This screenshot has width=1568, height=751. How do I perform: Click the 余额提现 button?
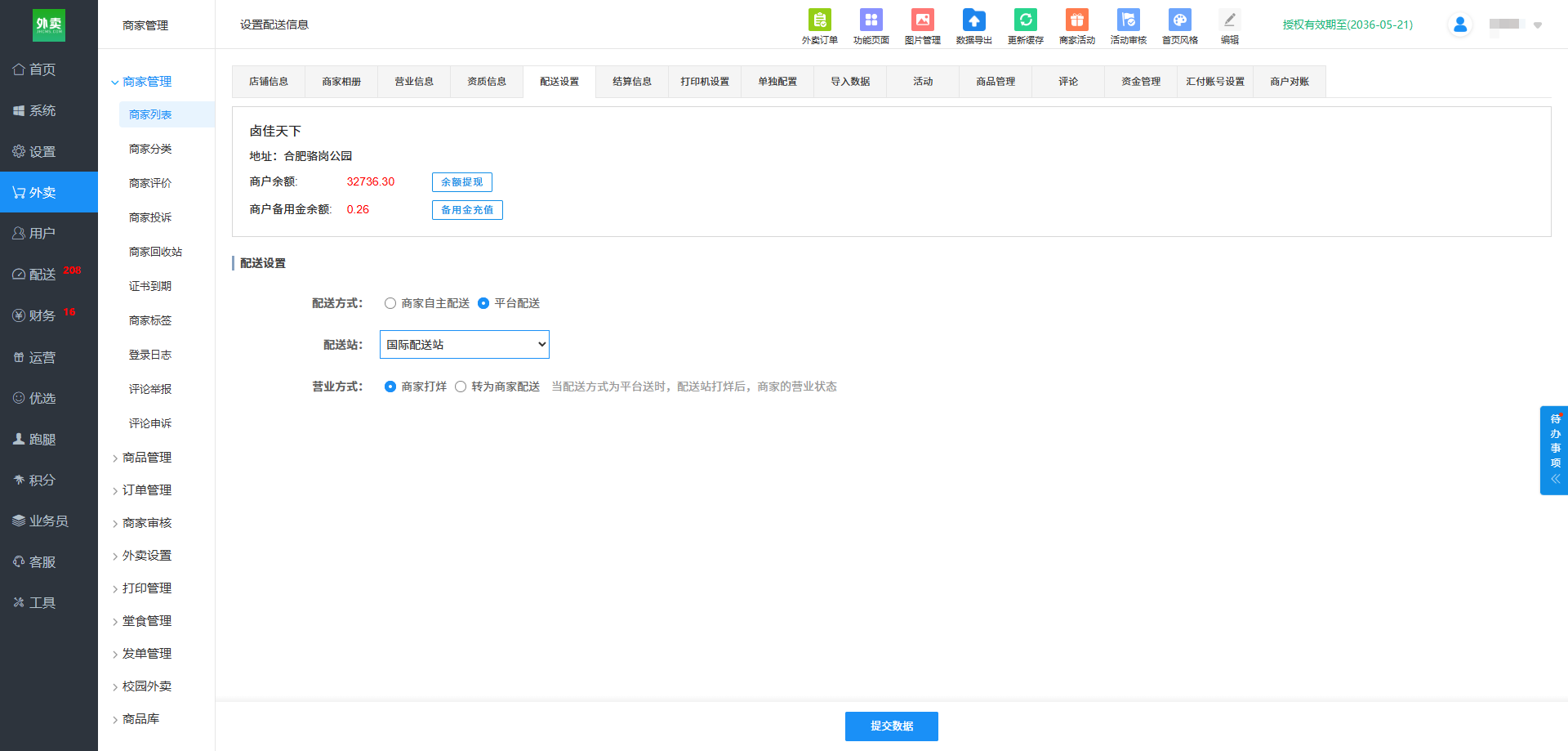462,182
